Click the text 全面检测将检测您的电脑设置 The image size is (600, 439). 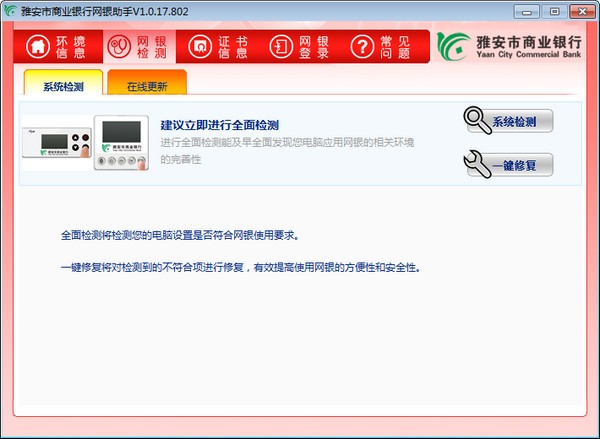tap(180, 235)
